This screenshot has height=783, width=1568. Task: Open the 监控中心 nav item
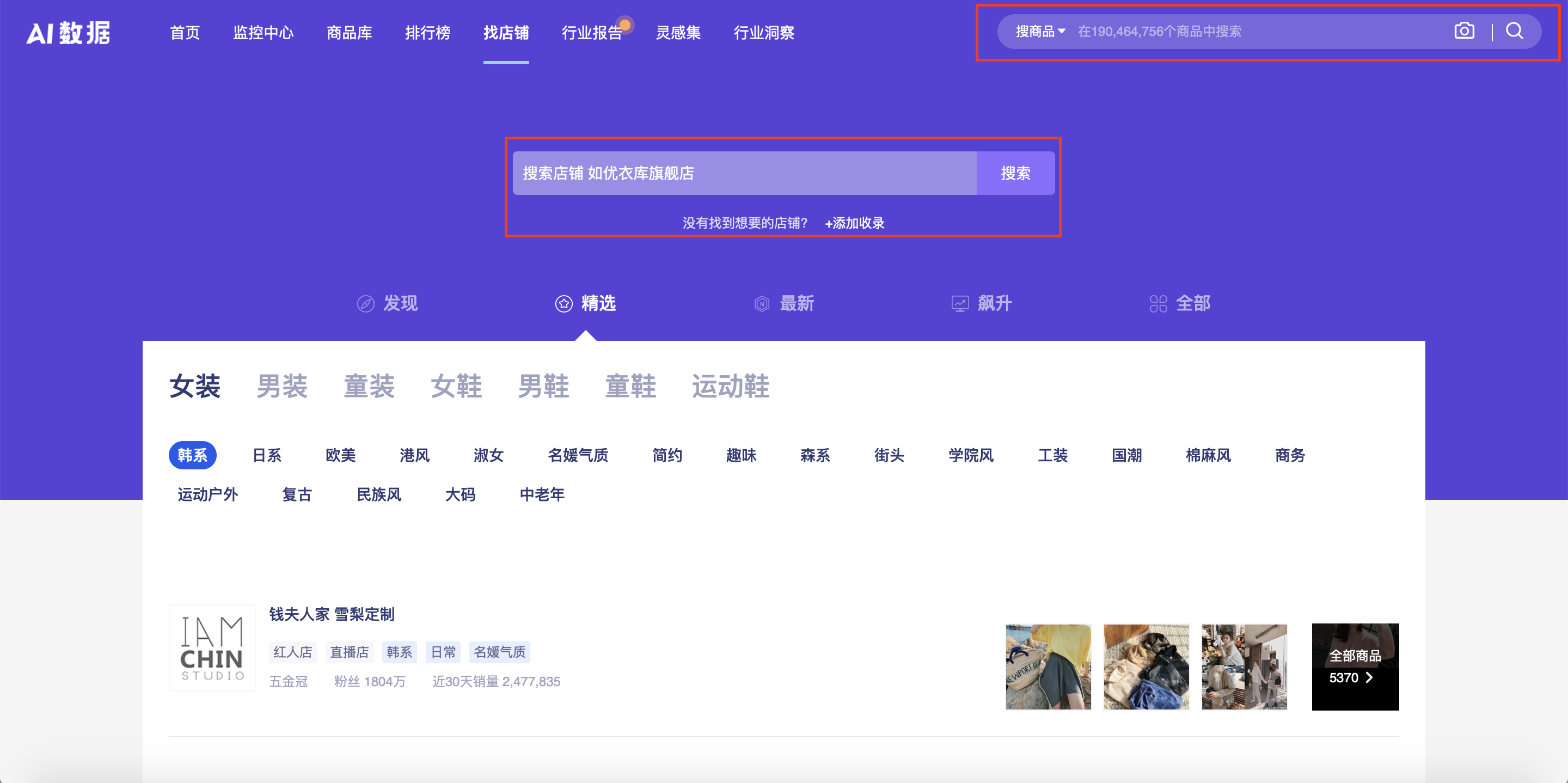(264, 33)
